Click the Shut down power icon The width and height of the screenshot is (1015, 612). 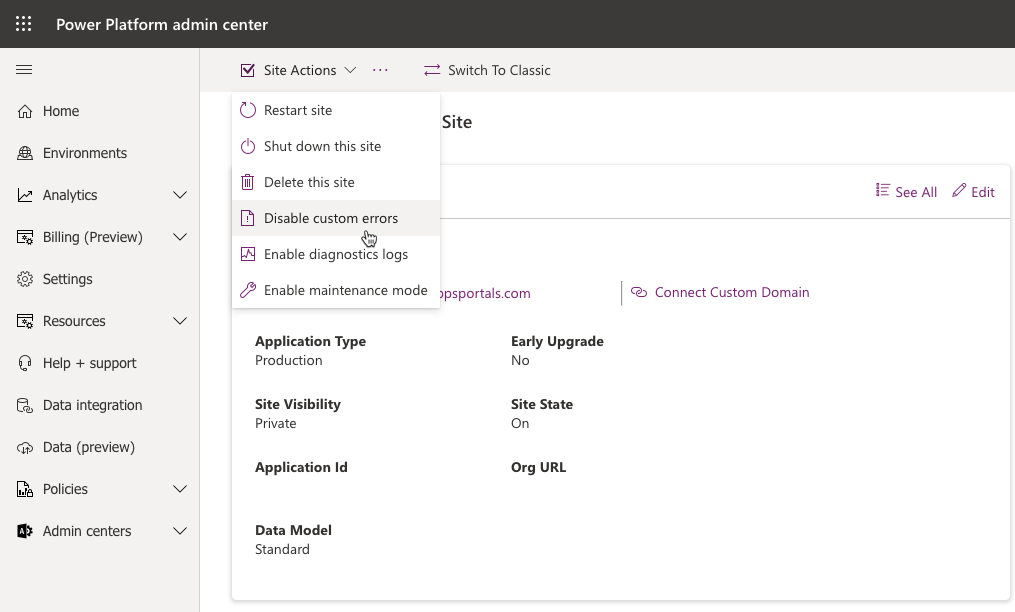pyautogui.click(x=248, y=146)
